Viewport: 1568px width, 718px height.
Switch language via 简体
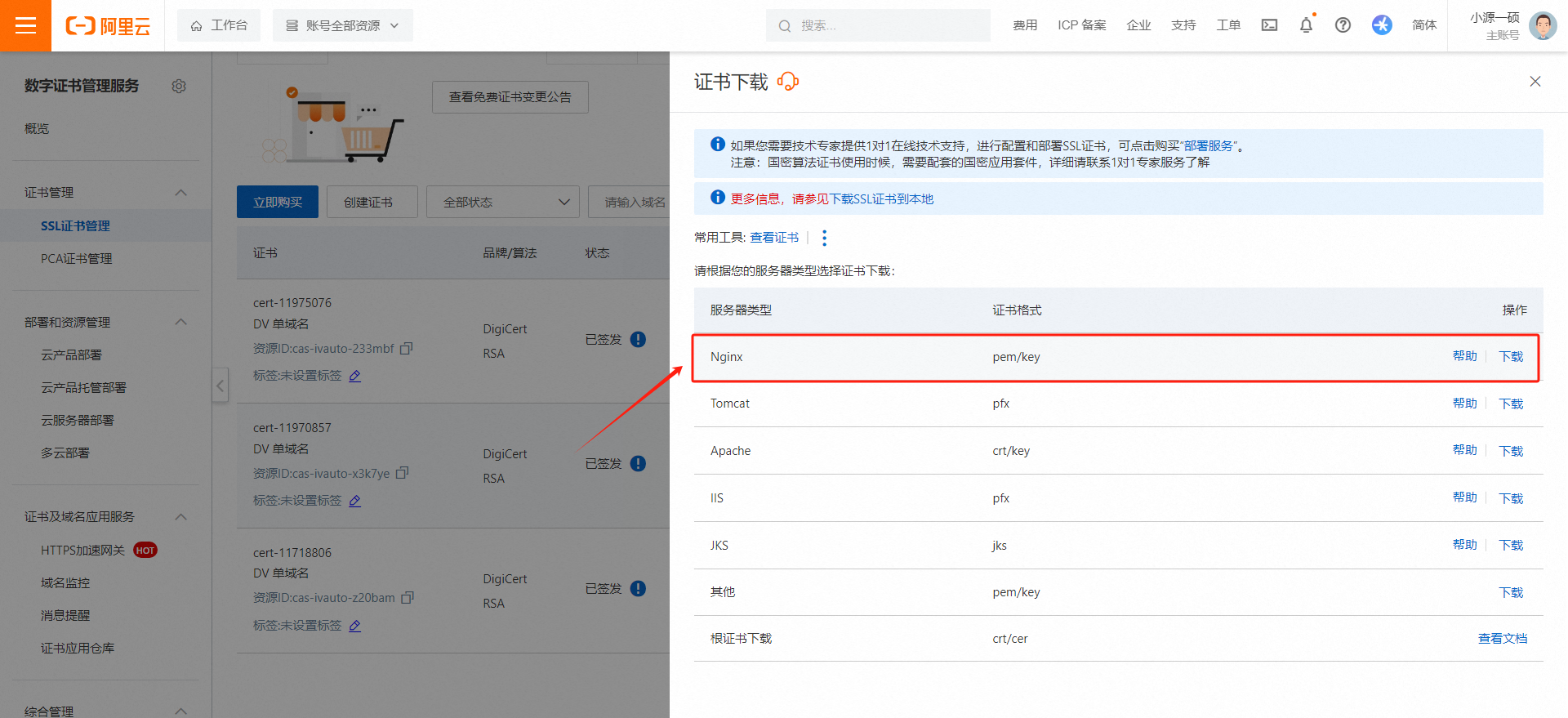coord(1424,25)
